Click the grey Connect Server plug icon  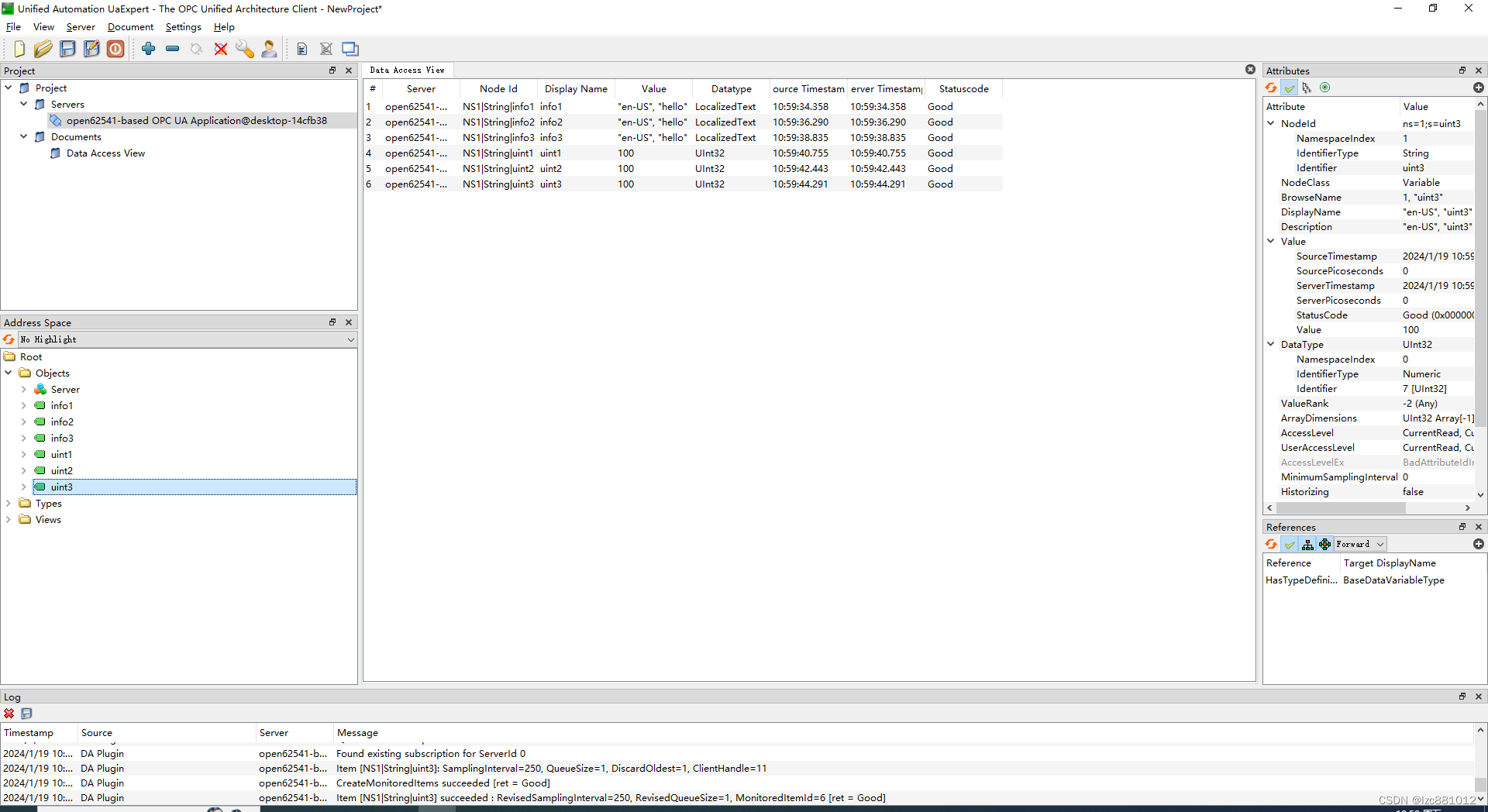point(197,49)
